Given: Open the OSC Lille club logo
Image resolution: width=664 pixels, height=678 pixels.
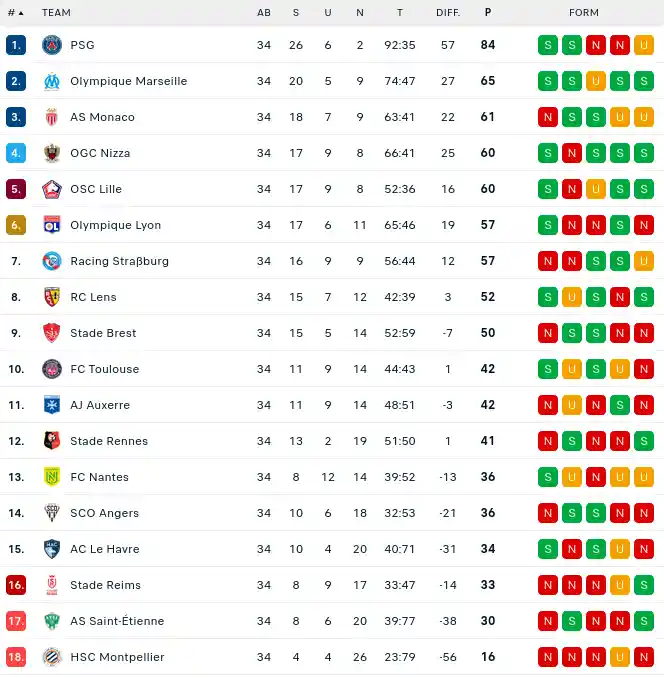Looking at the screenshot, I should click(x=52, y=189).
